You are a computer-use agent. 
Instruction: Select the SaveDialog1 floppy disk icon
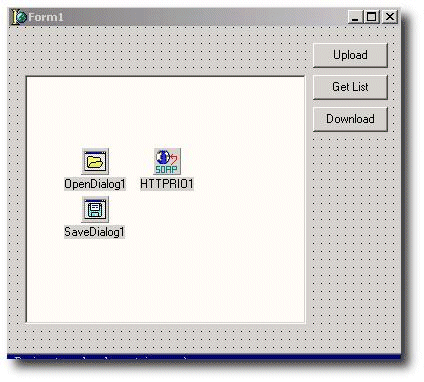[x=95, y=209]
